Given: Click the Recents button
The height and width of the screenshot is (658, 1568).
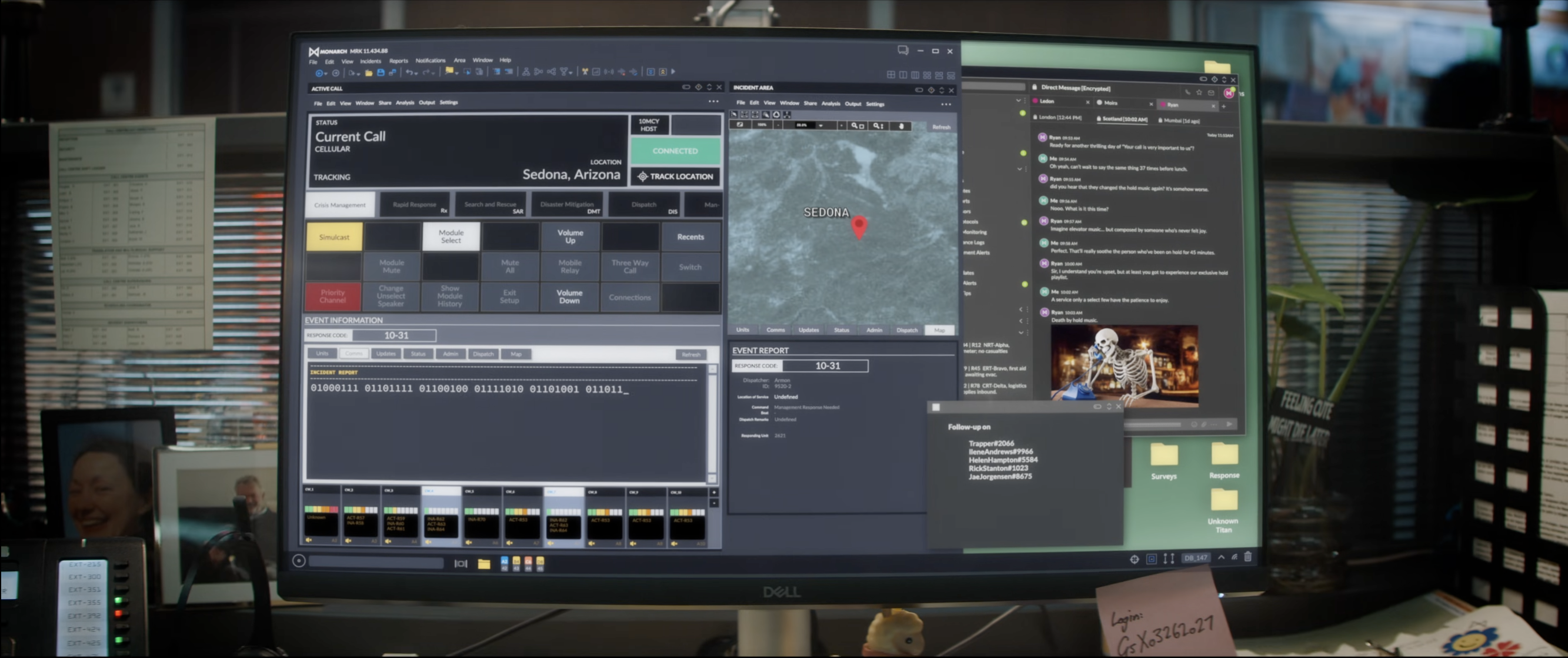Looking at the screenshot, I should click(x=690, y=237).
